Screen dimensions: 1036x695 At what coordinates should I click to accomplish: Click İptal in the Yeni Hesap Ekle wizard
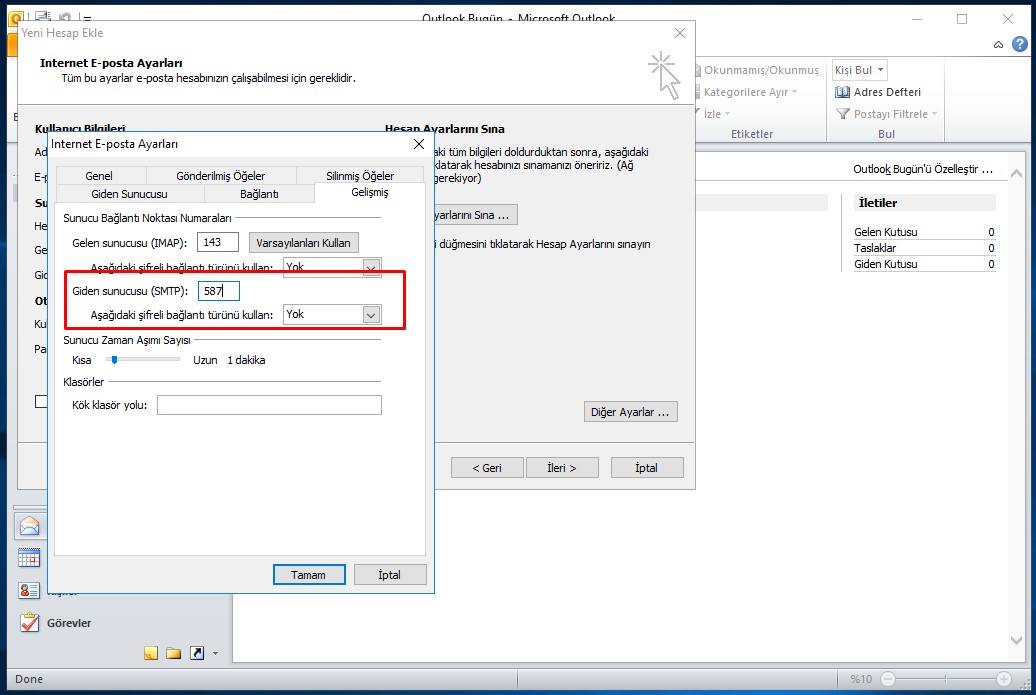[x=646, y=468]
